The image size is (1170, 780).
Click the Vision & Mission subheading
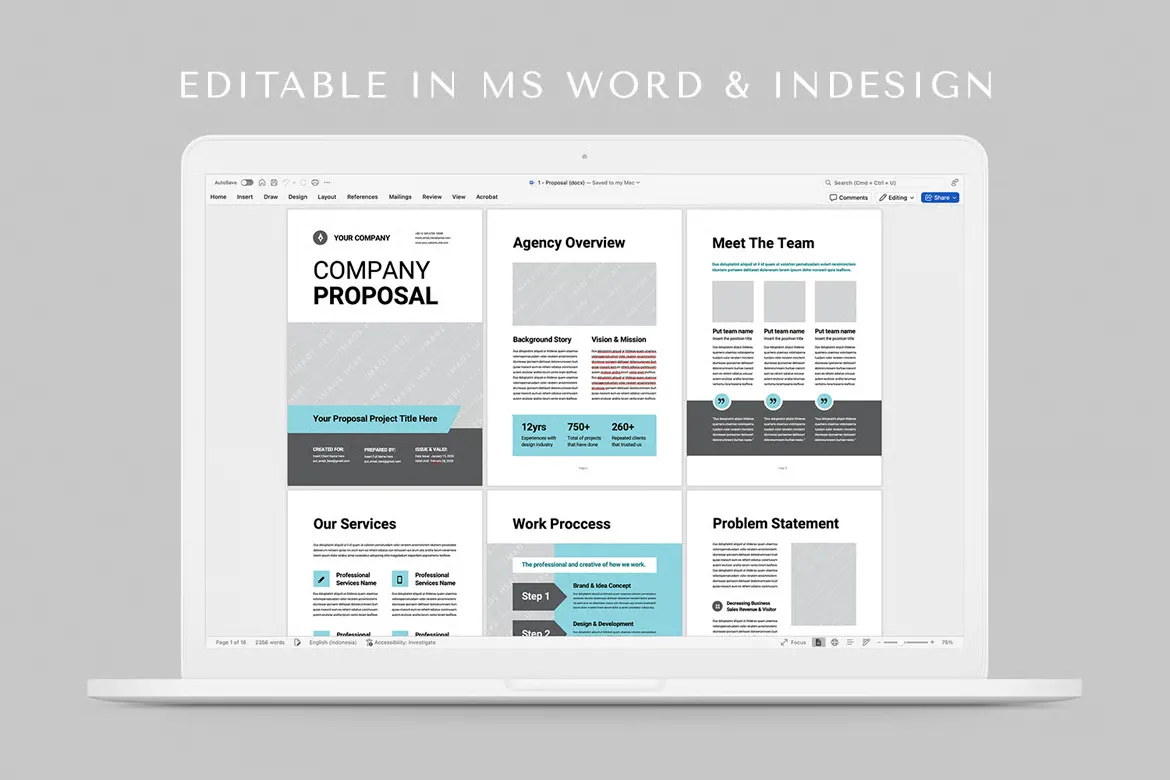[x=619, y=340]
